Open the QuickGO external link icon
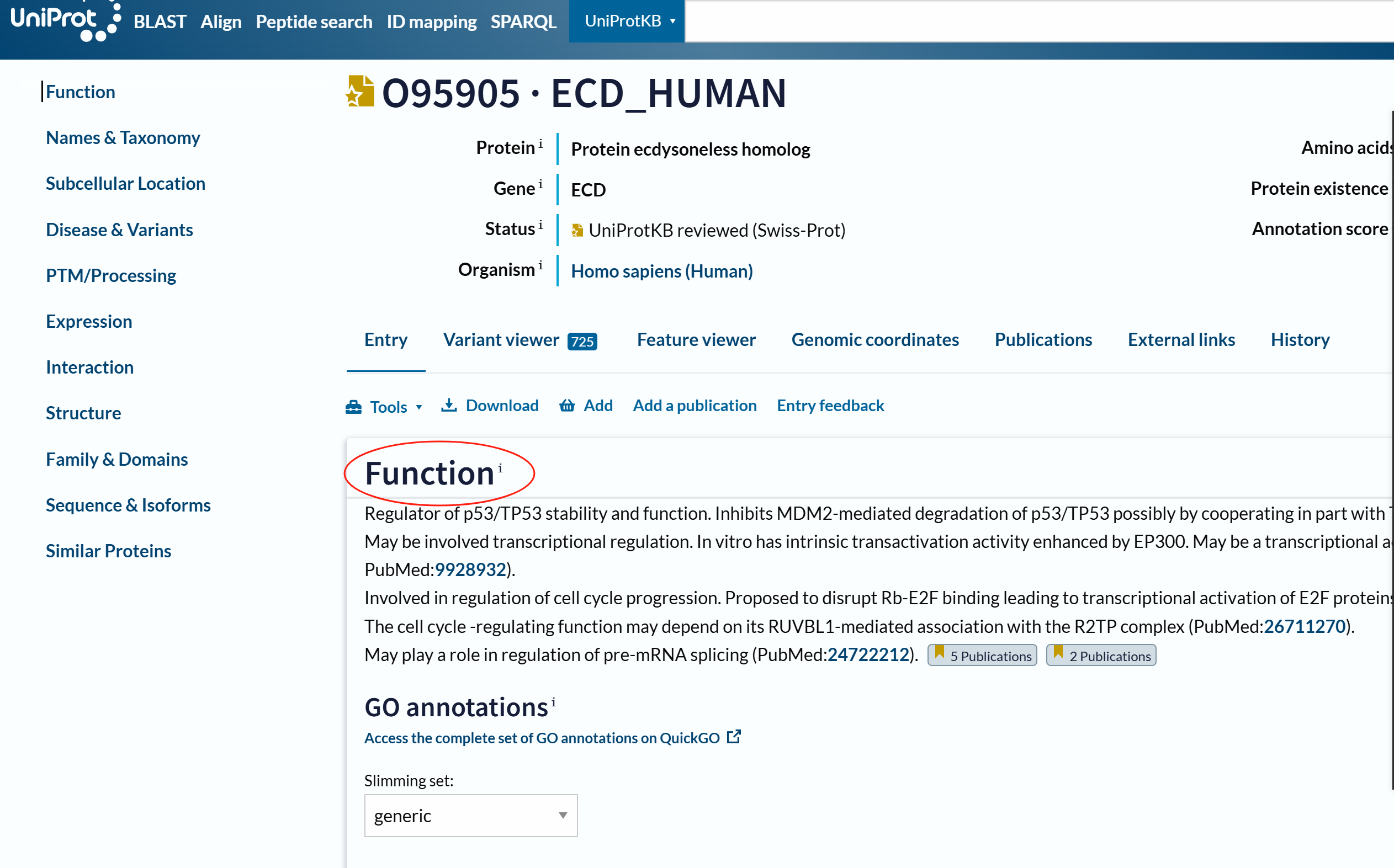The width and height of the screenshot is (1394, 868). (x=734, y=737)
